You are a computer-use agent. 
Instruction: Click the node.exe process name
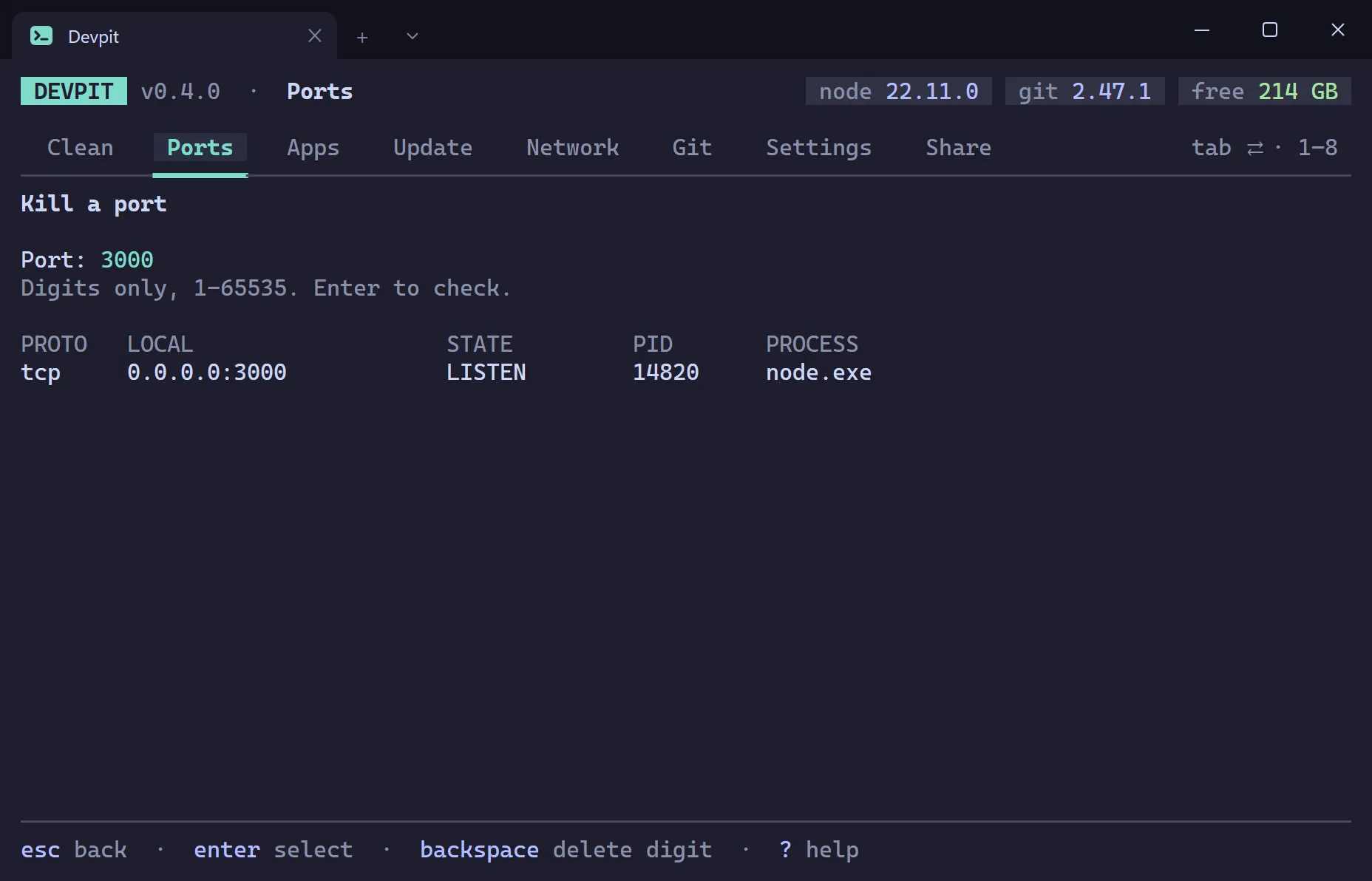819,373
